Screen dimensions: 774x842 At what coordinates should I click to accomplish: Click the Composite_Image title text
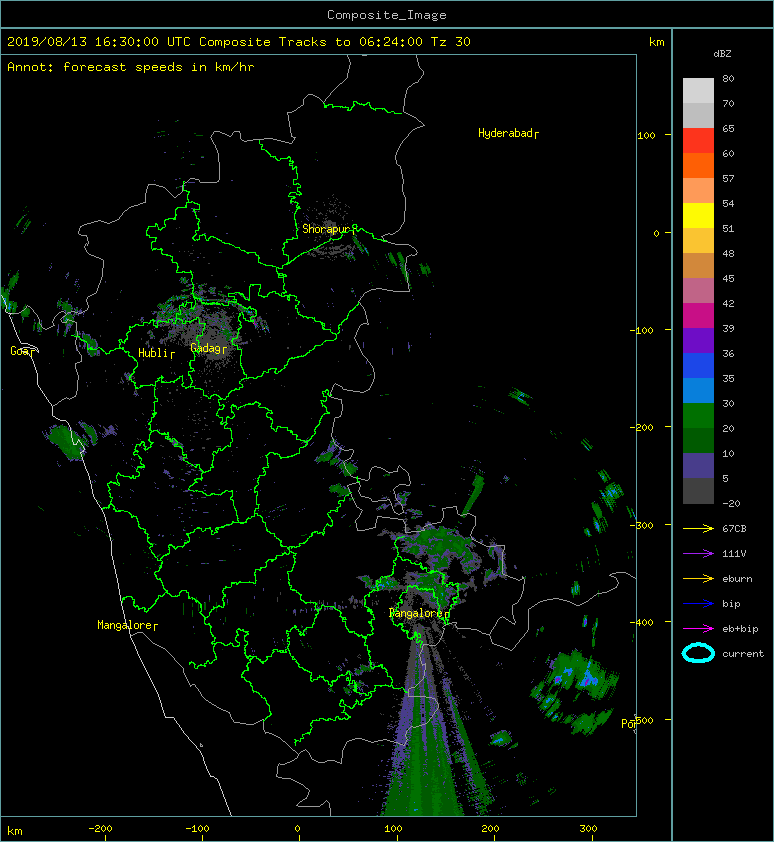pyautogui.click(x=387, y=15)
